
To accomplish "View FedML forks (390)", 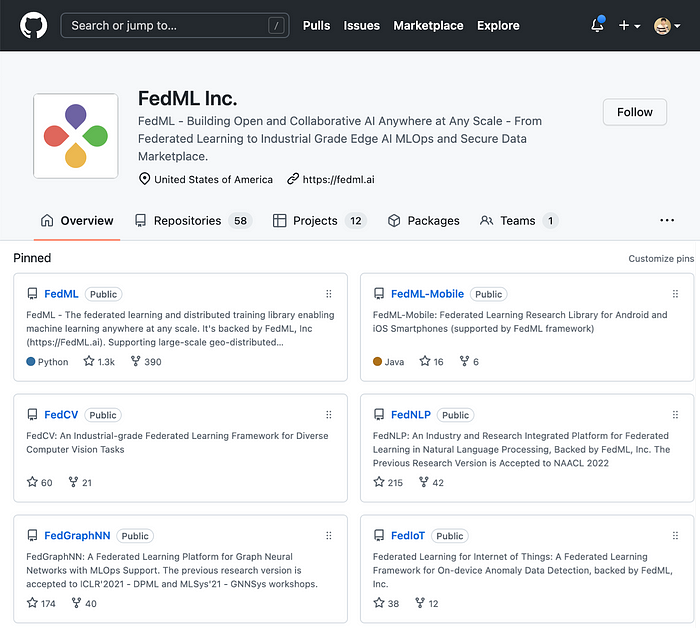I will (146, 362).
